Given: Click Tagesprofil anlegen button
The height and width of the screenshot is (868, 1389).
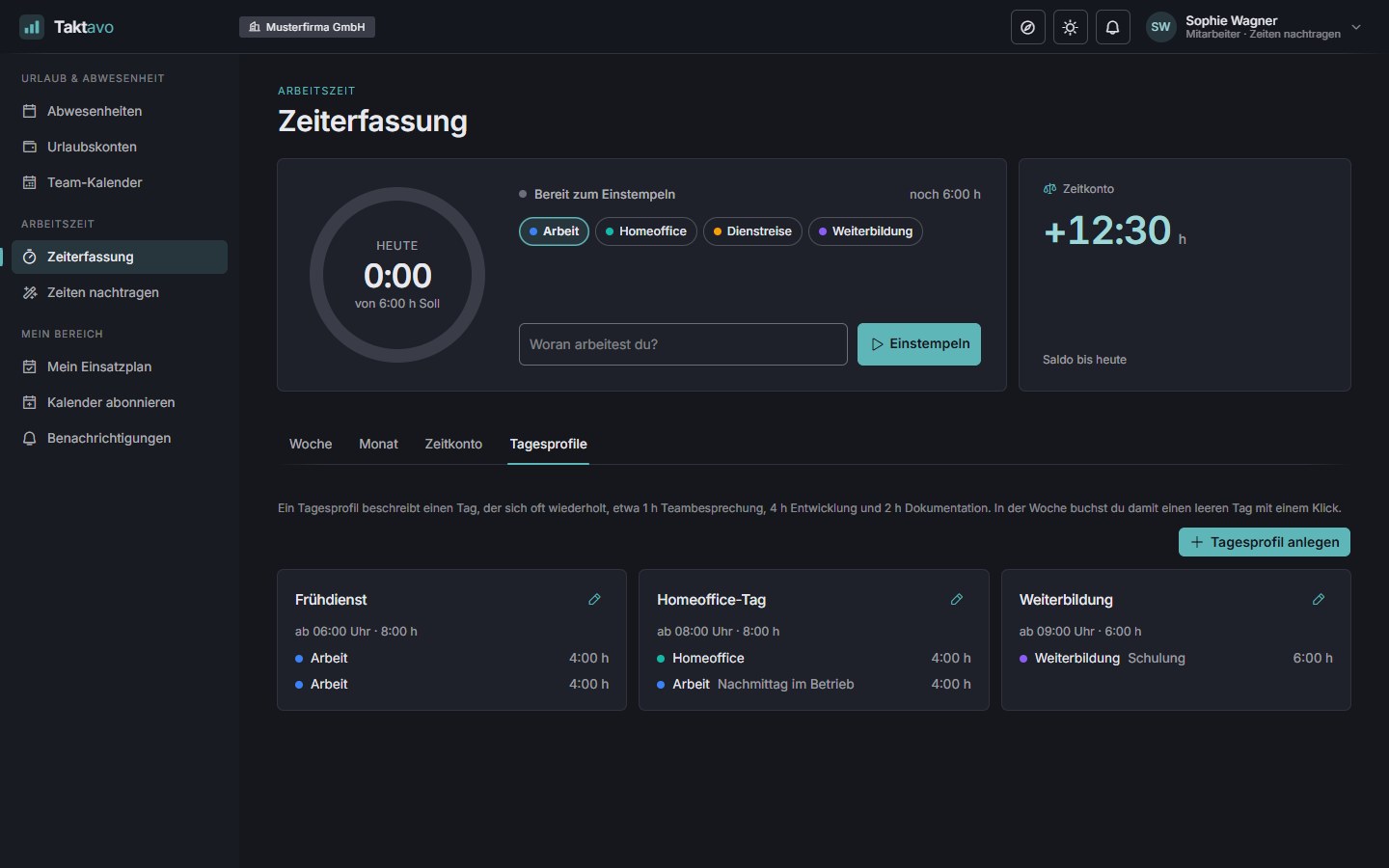Looking at the screenshot, I should 1265,542.
